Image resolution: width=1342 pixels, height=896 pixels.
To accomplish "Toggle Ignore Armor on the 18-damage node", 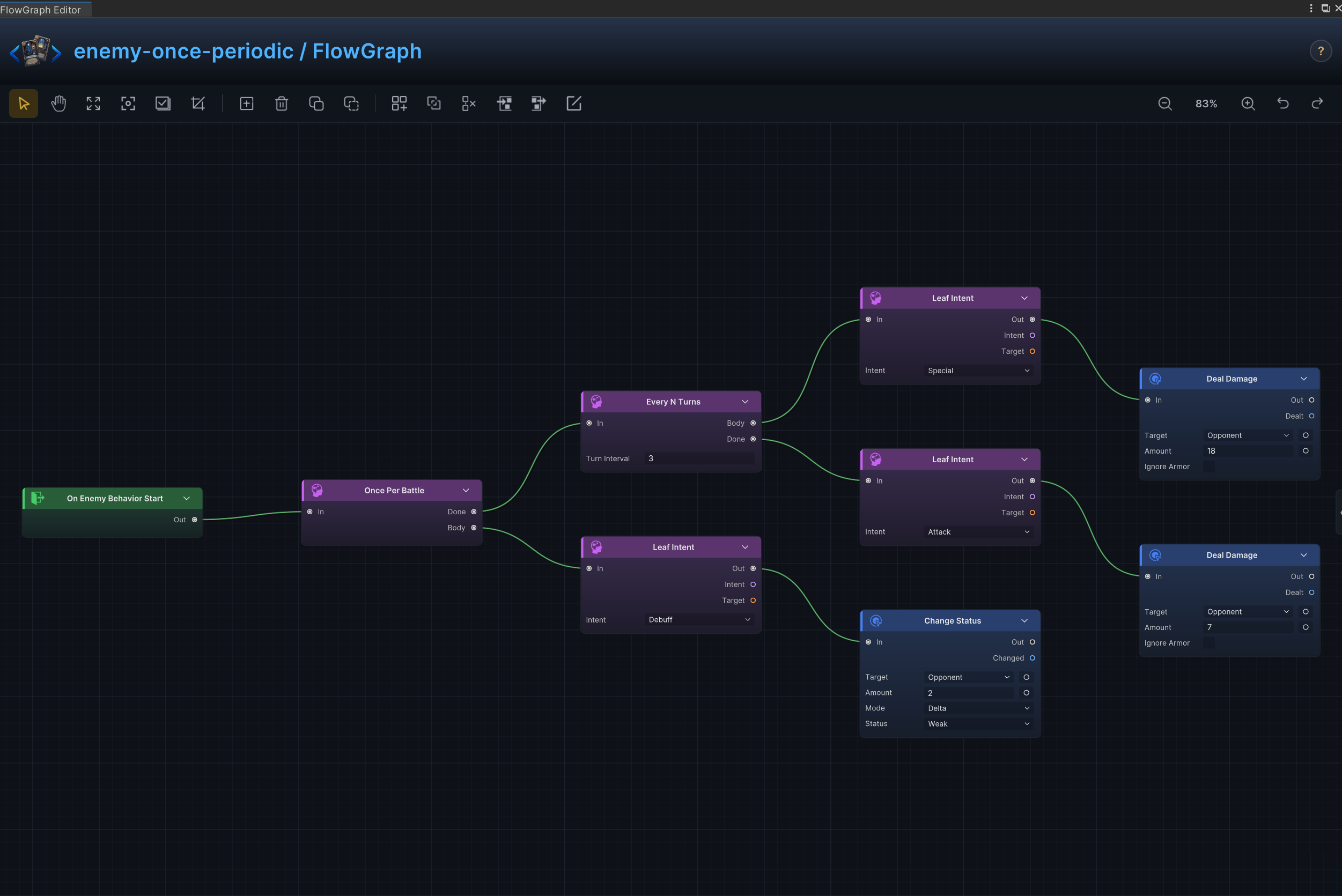I will pos(1210,466).
